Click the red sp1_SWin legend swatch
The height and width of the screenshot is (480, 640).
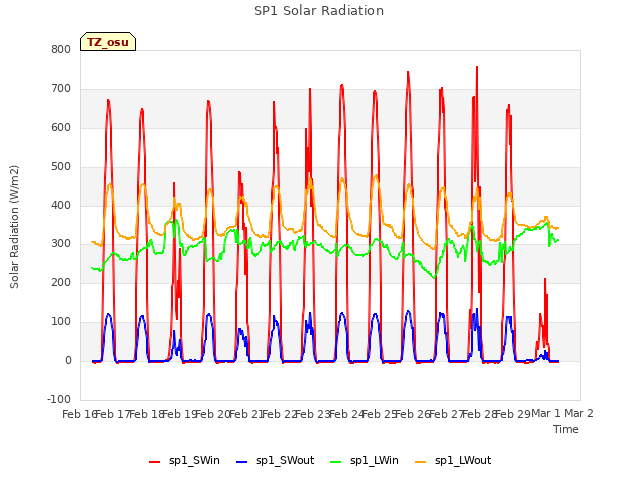tap(155, 462)
